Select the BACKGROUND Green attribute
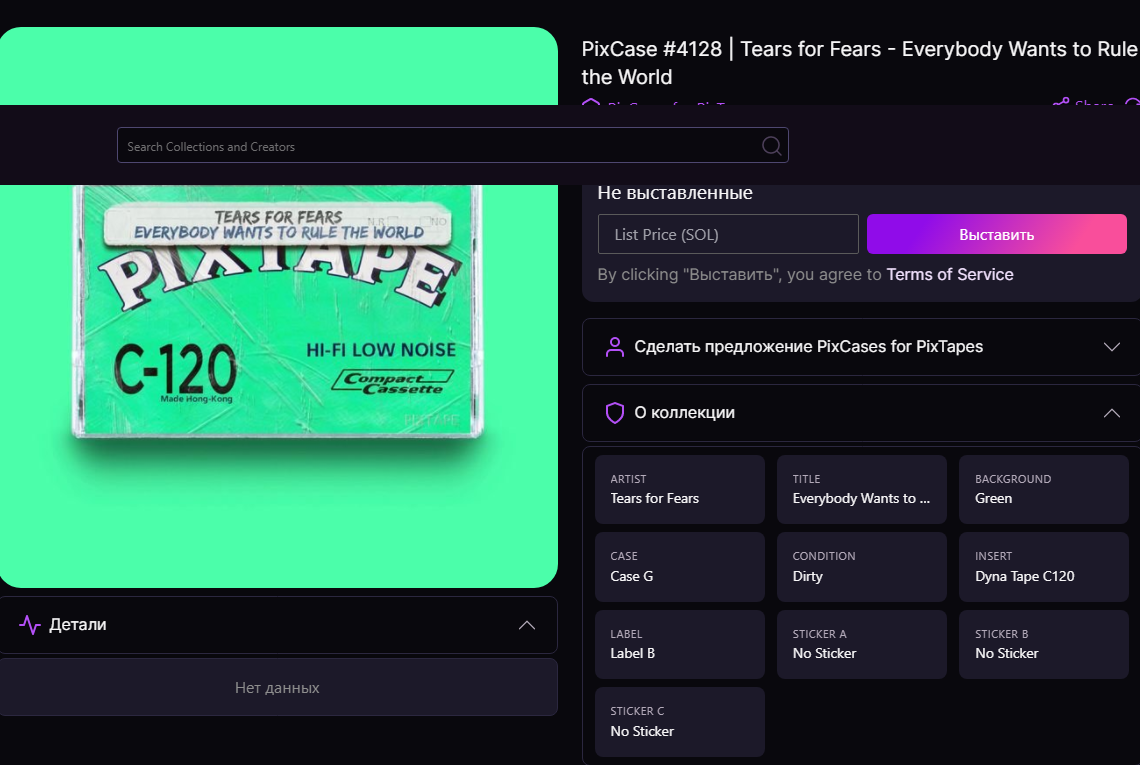 [1043, 489]
